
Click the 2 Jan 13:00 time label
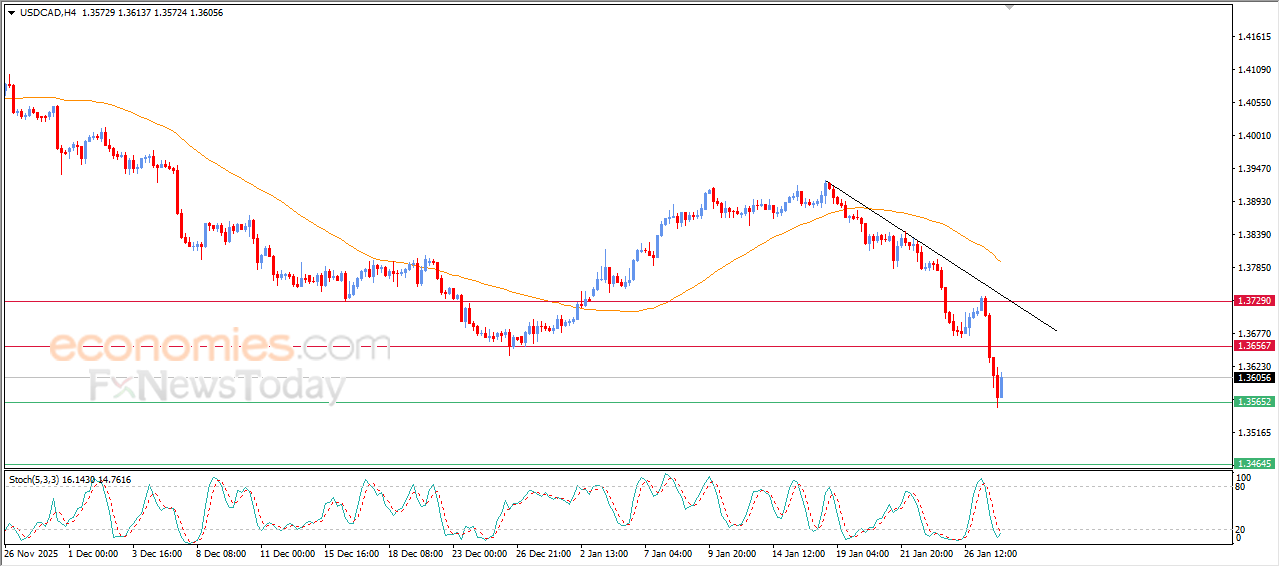[603, 553]
